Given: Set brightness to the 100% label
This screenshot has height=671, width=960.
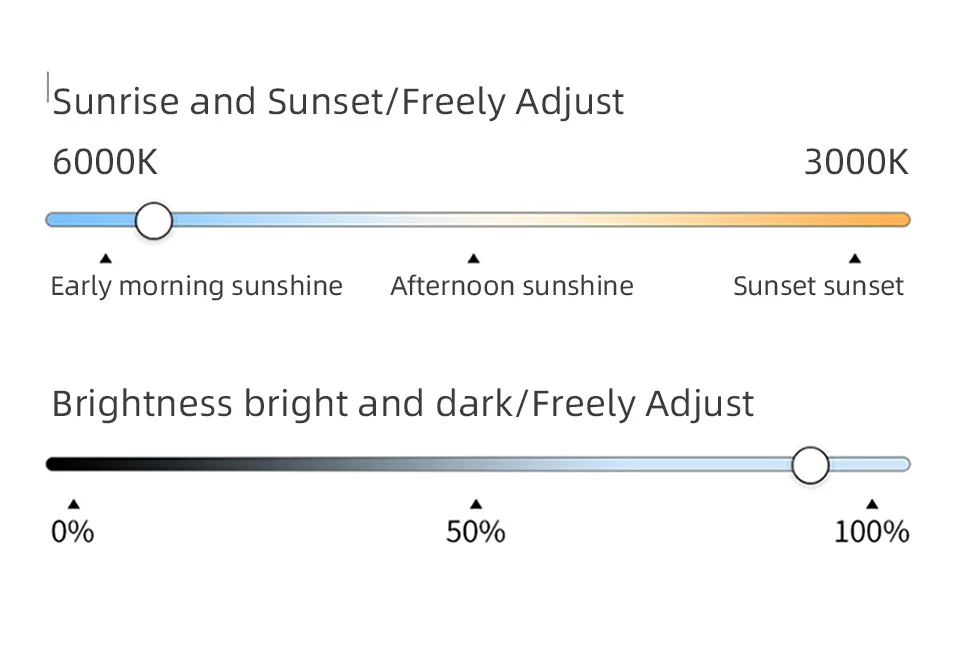Looking at the screenshot, I should pos(872,532).
